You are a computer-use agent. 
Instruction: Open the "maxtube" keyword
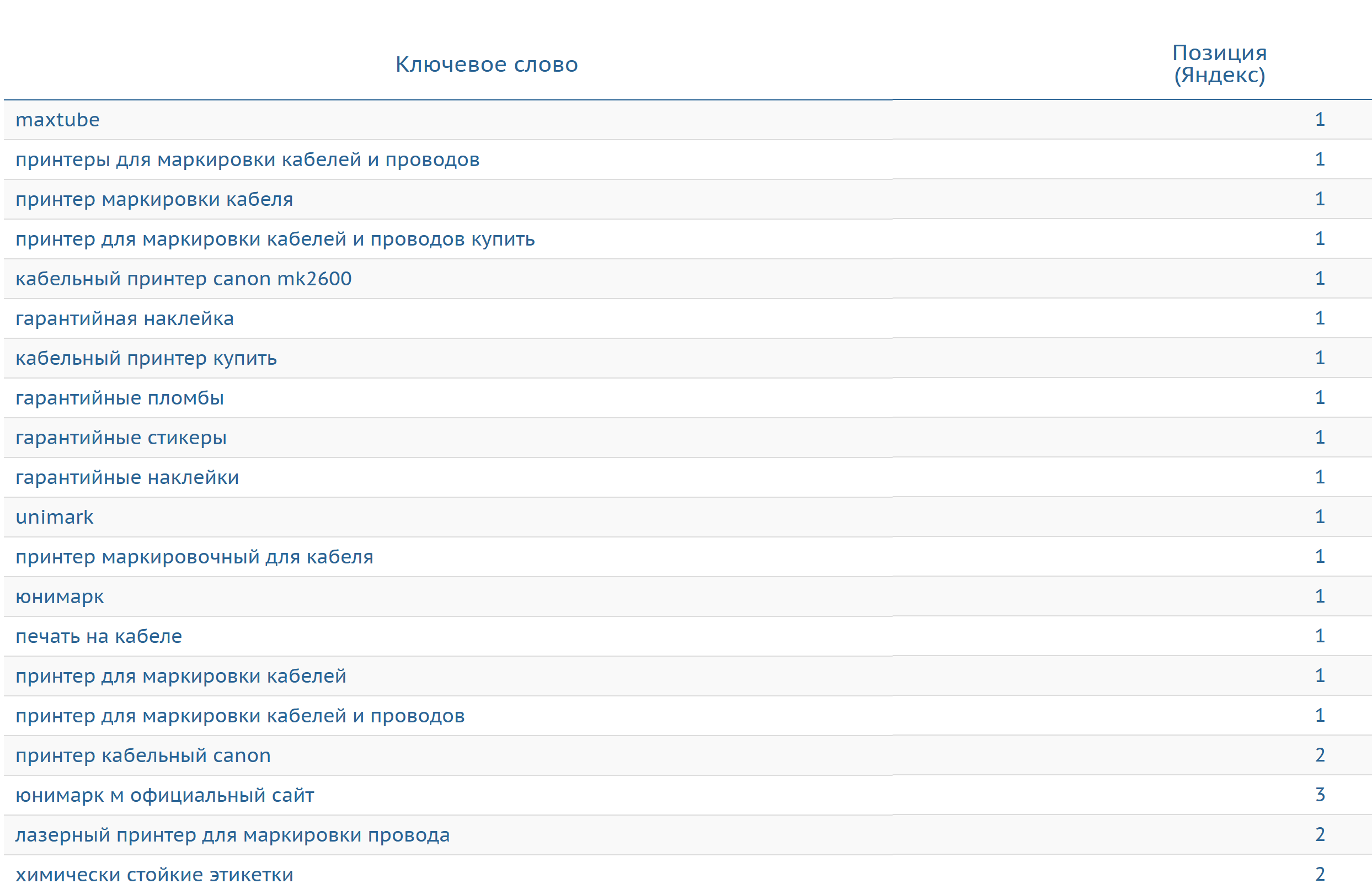pos(57,120)
